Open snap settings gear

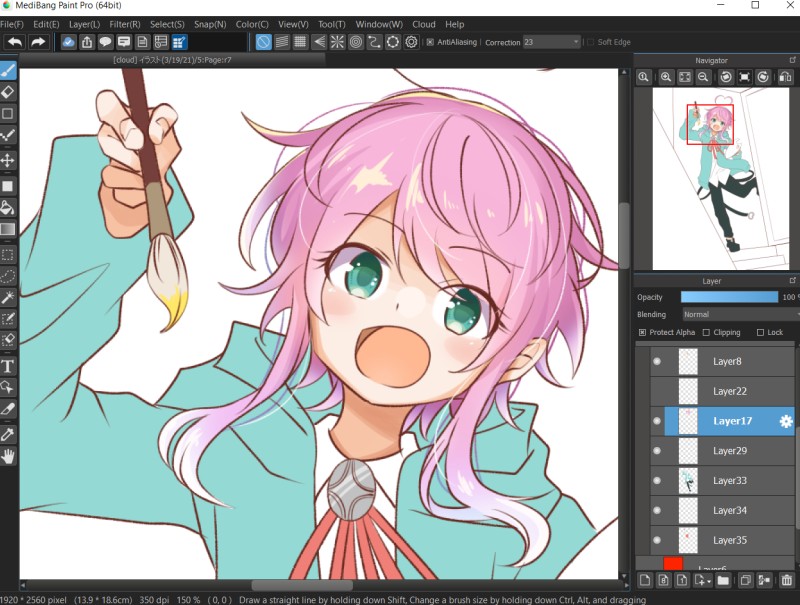click(x=411, y=42)
